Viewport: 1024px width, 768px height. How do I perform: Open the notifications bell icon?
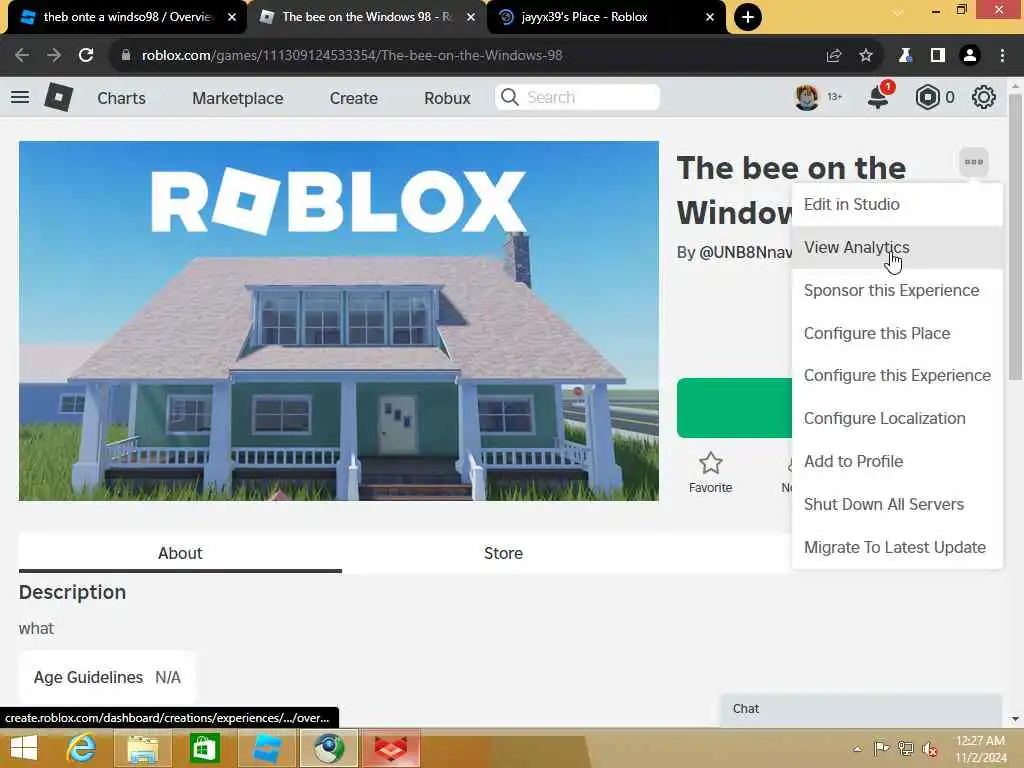[878, 97]
